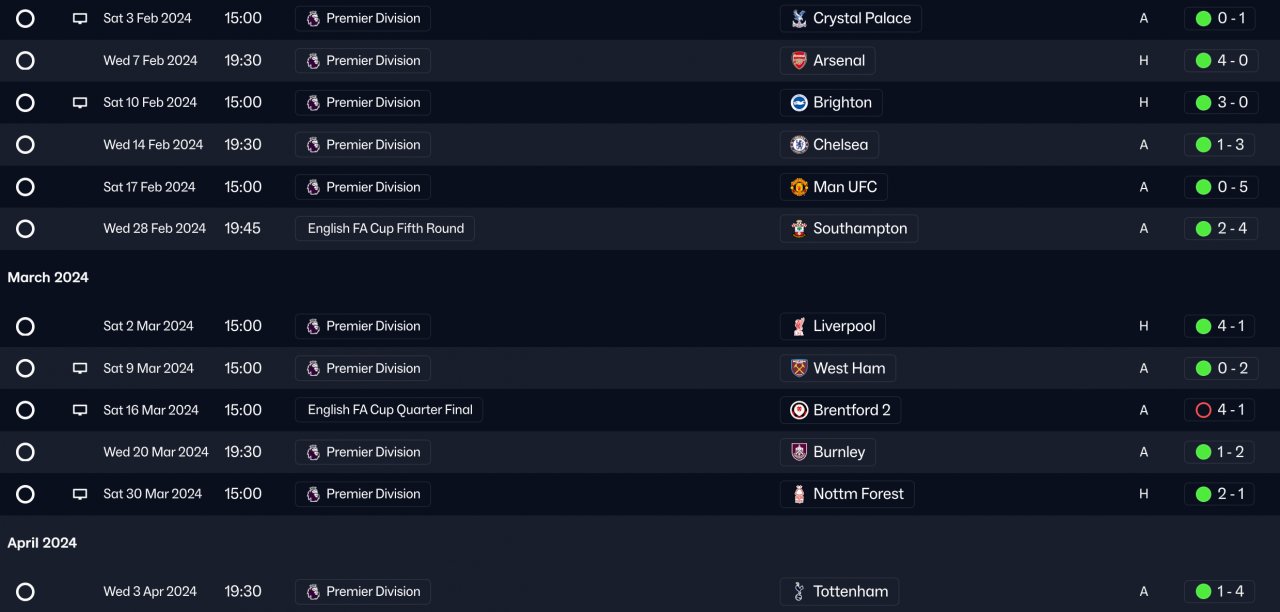Select the circle for Wed 7 Feb 2024

click(x=26, y=61)
